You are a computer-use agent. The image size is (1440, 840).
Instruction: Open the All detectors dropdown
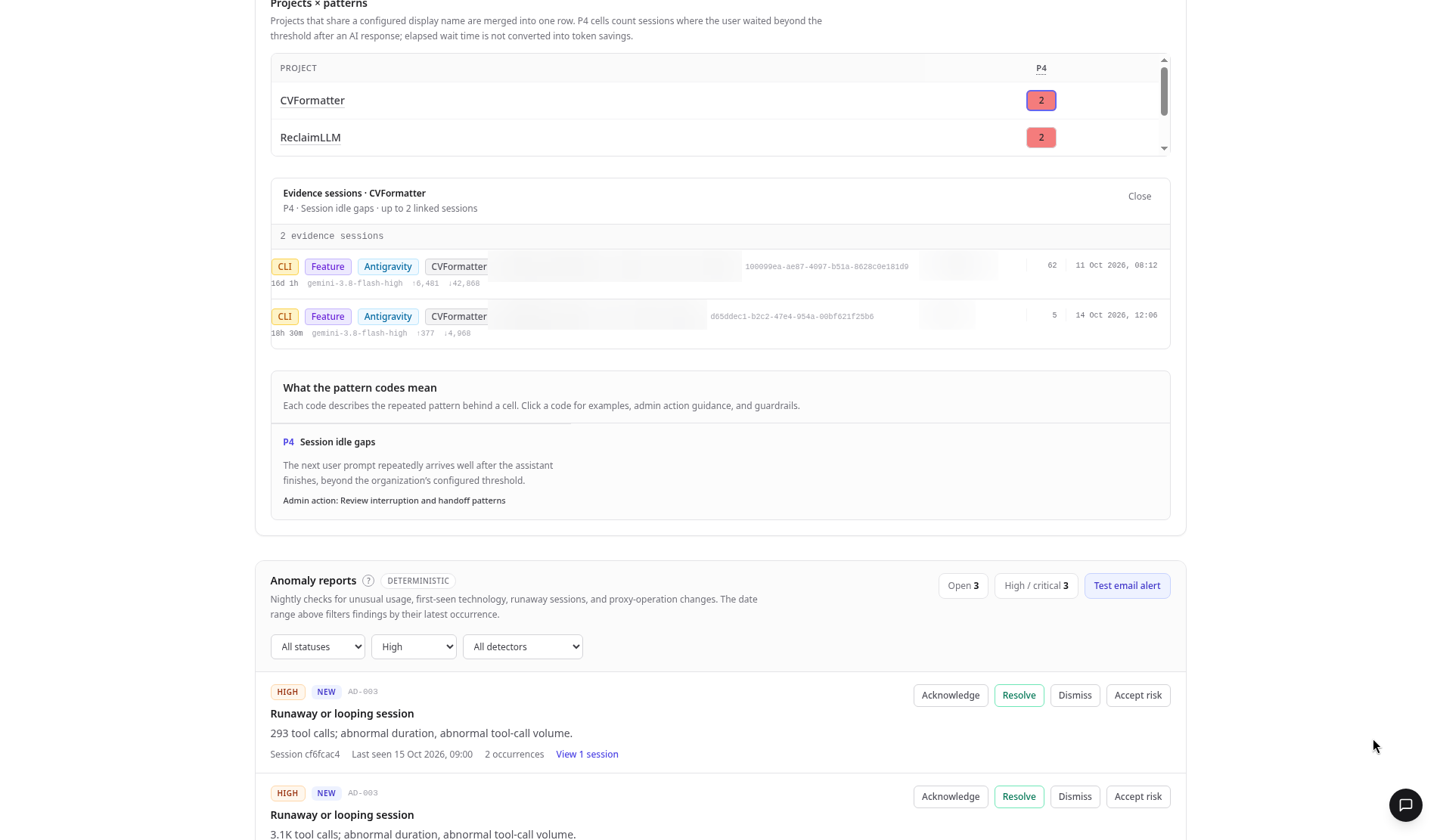[x=523, y=646]
